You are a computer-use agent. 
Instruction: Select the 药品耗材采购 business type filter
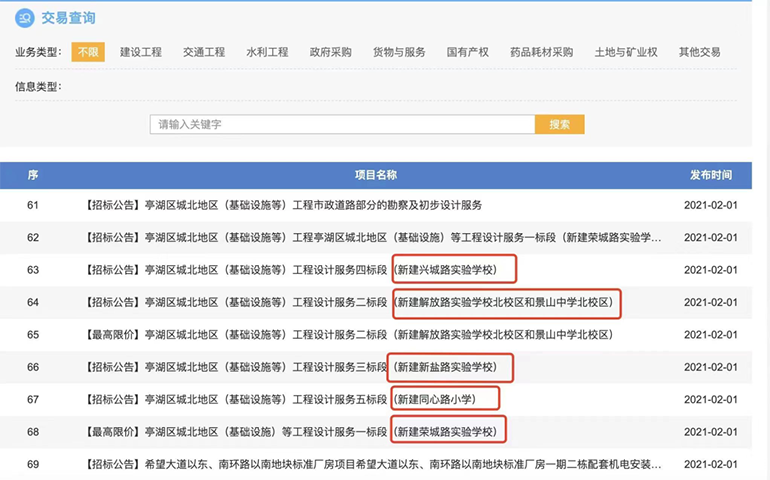(541, 52)
